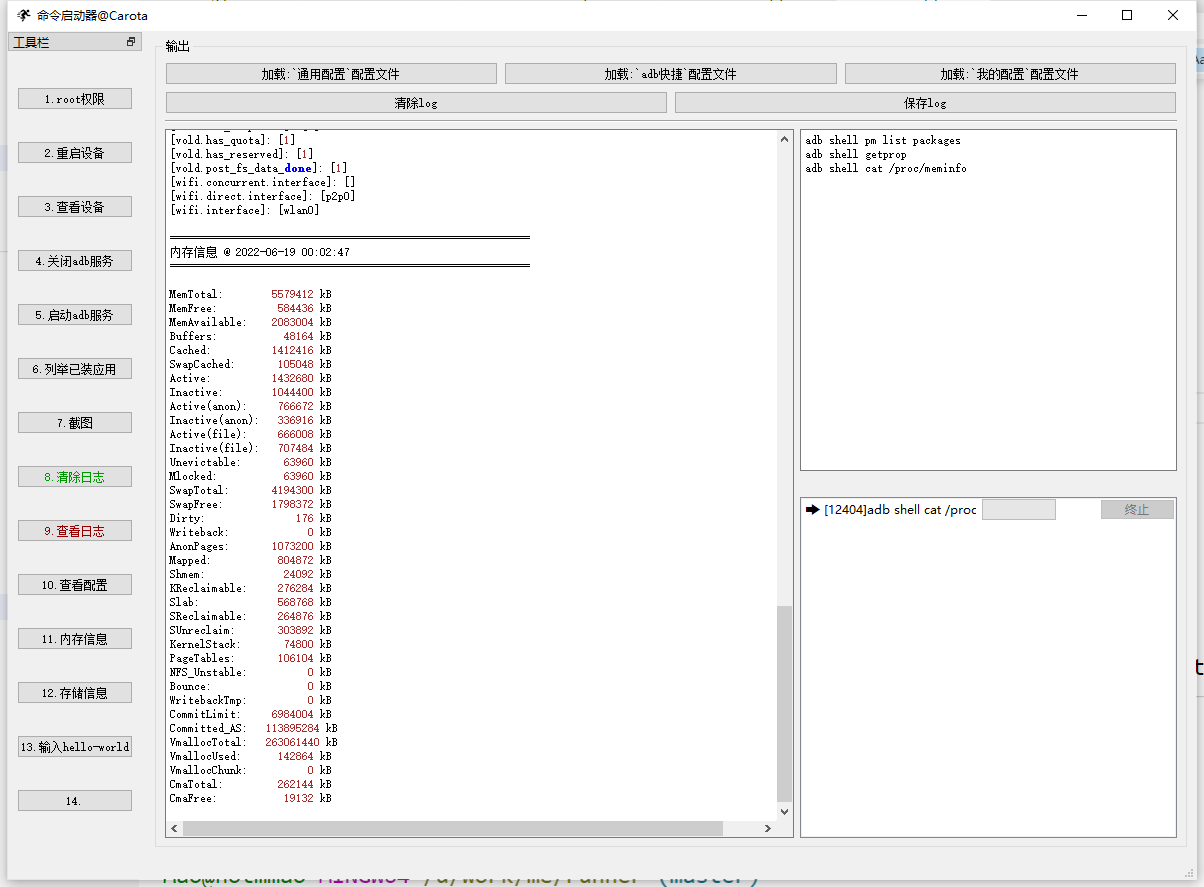This screenshot has width=1204, height=887.
Task: Take a screenshot with 7.截图
Action: click(x=74, y=422)
